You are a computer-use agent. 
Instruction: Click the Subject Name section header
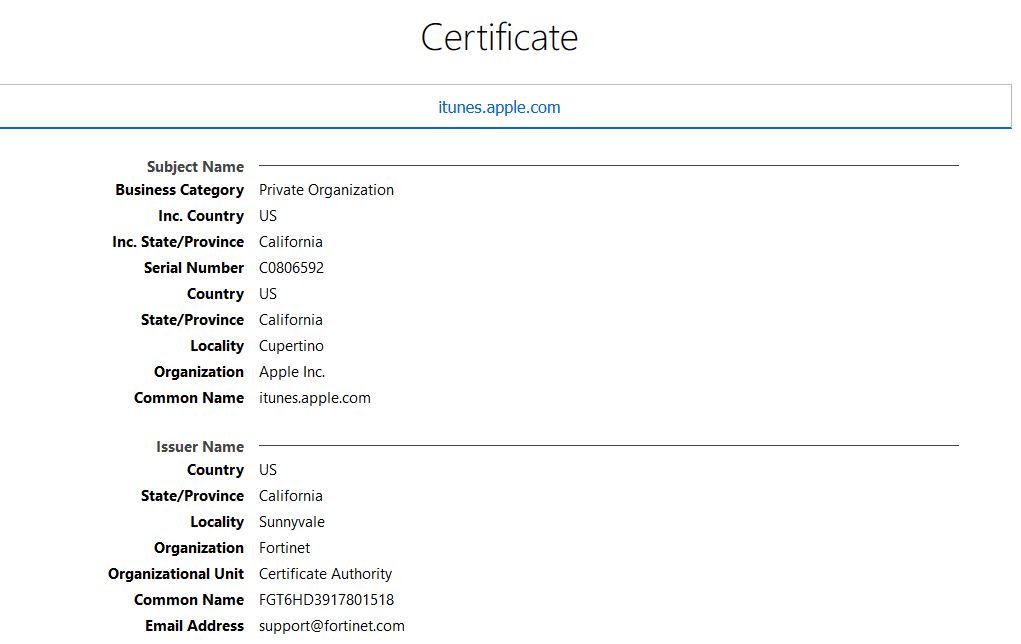tap(195, 167)
